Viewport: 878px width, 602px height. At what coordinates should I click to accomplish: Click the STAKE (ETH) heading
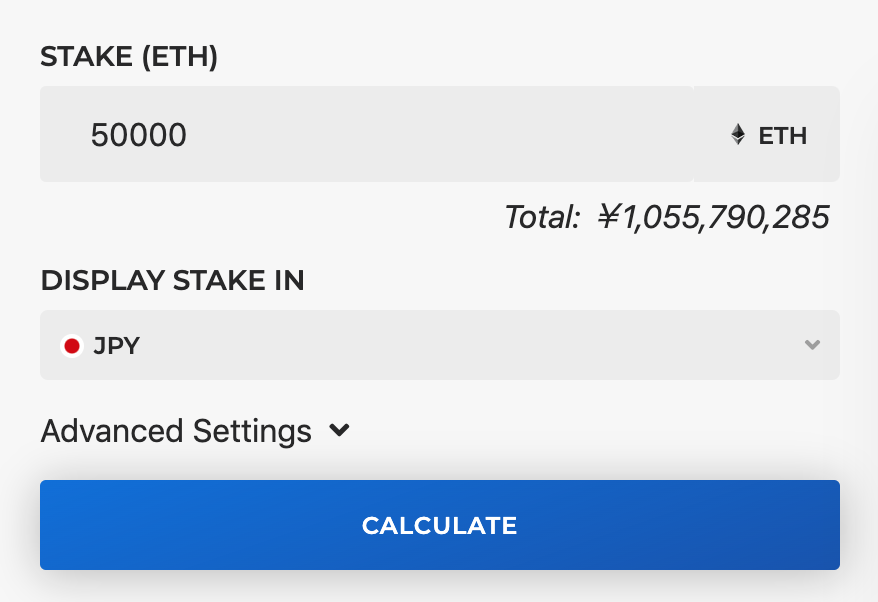pos(129,57)
